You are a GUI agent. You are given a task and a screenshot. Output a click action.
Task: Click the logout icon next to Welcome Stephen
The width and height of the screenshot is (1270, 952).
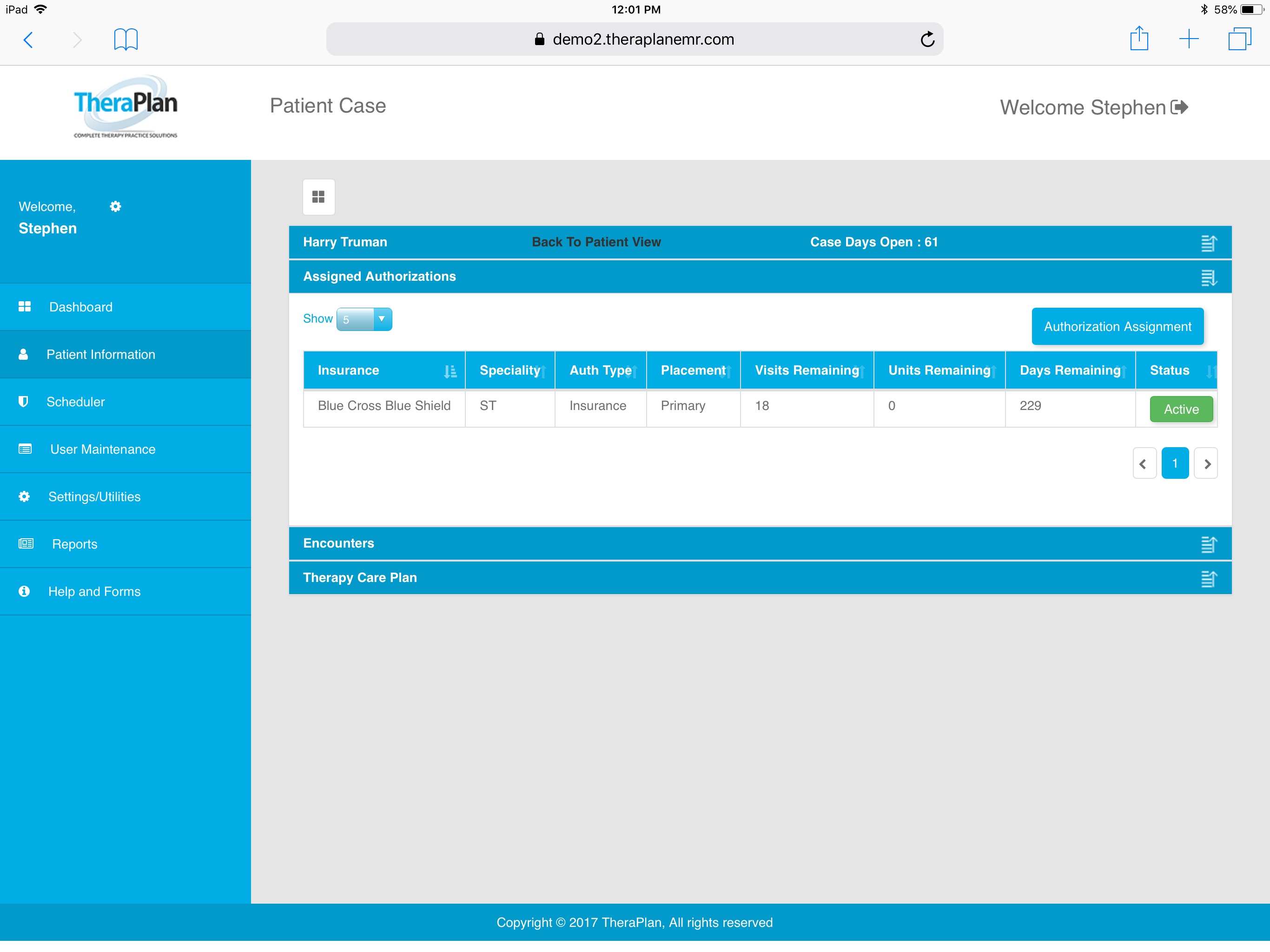(1179, 107)
